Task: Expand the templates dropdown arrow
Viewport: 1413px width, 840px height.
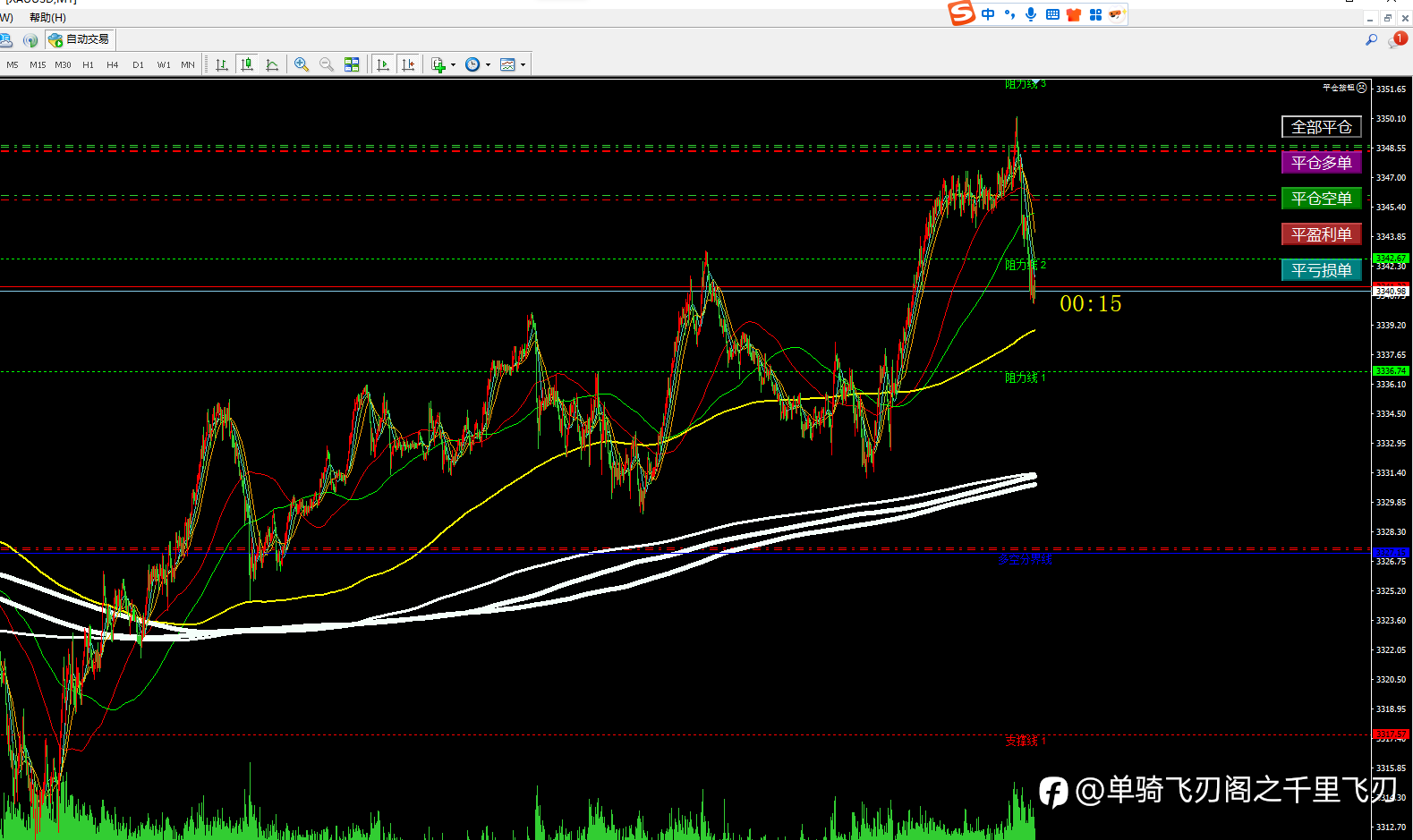Action: tap(523, 64)
